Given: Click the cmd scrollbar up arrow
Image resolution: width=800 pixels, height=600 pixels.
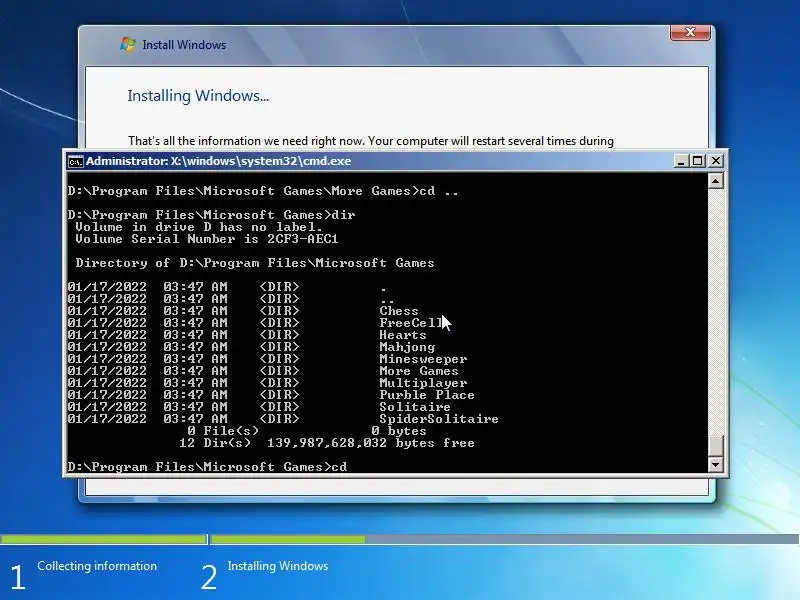Looking at the screenshot, I should pos(716,181).
